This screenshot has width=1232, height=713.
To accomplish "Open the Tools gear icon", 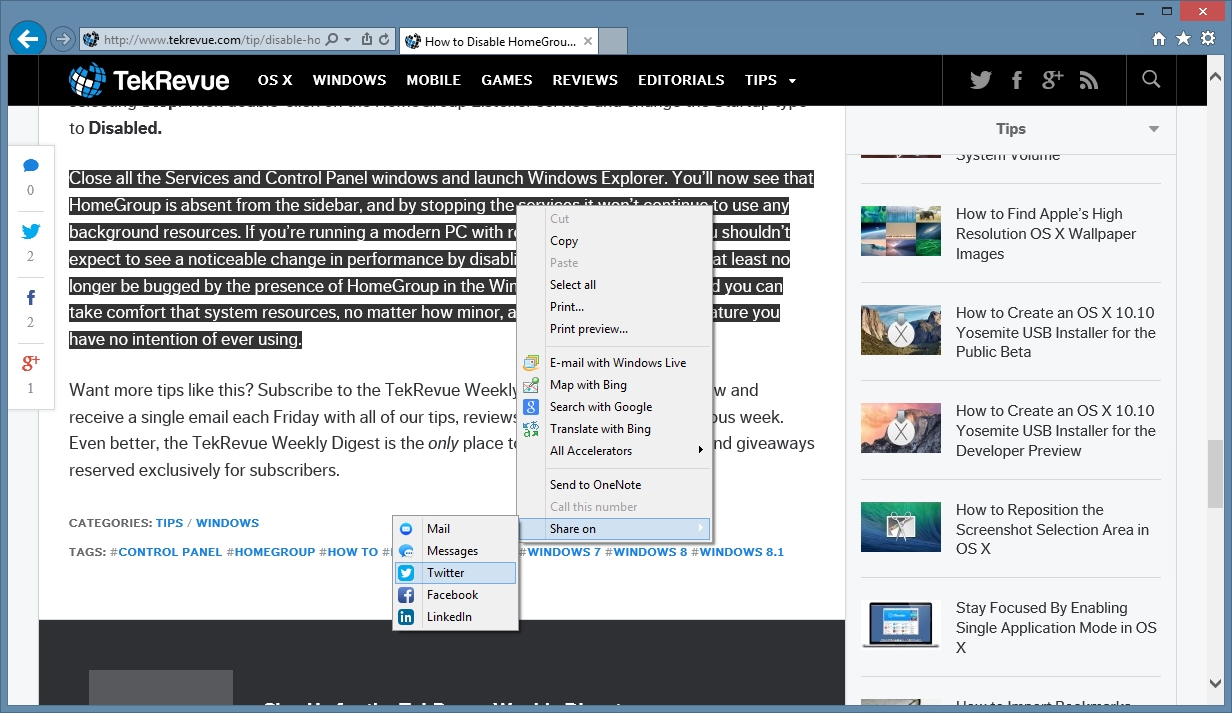I will 1207,39.
